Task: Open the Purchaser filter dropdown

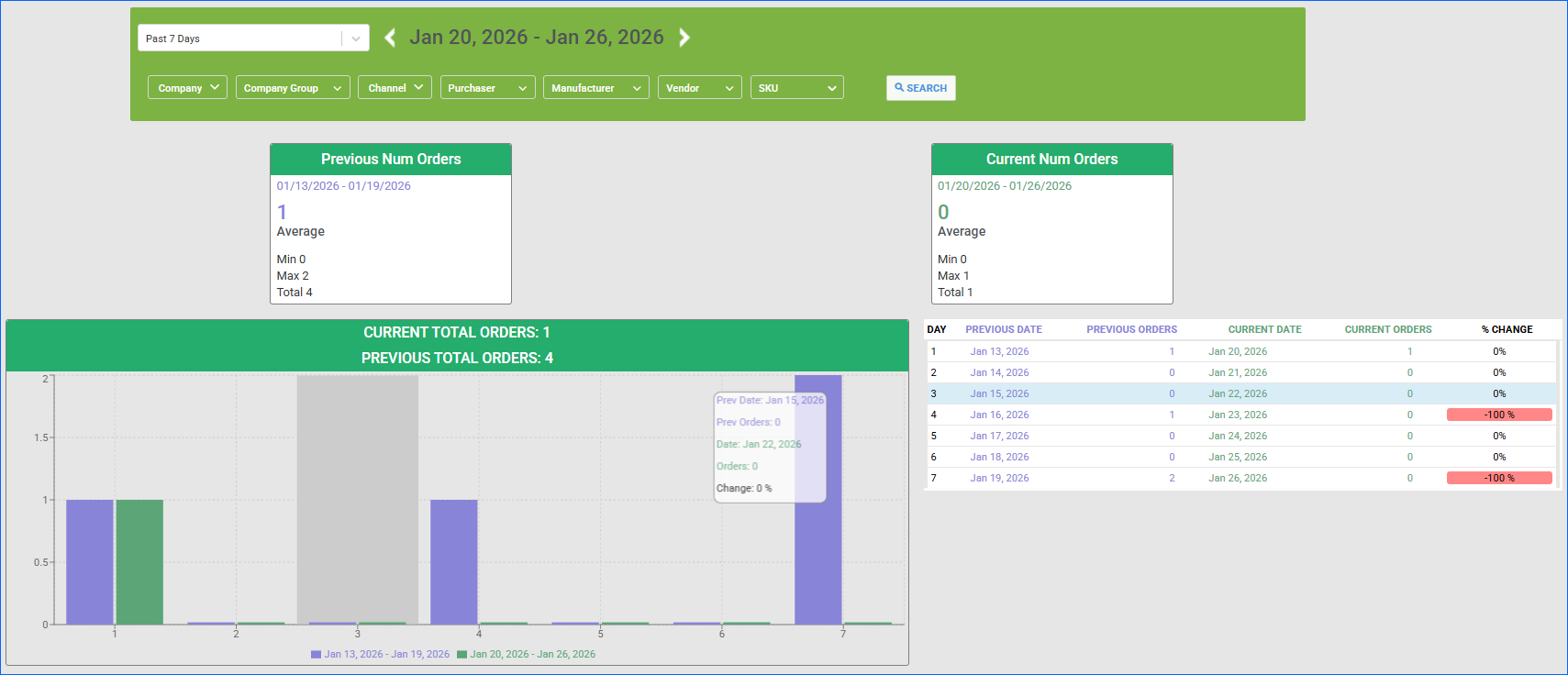Action: point(487,88)
